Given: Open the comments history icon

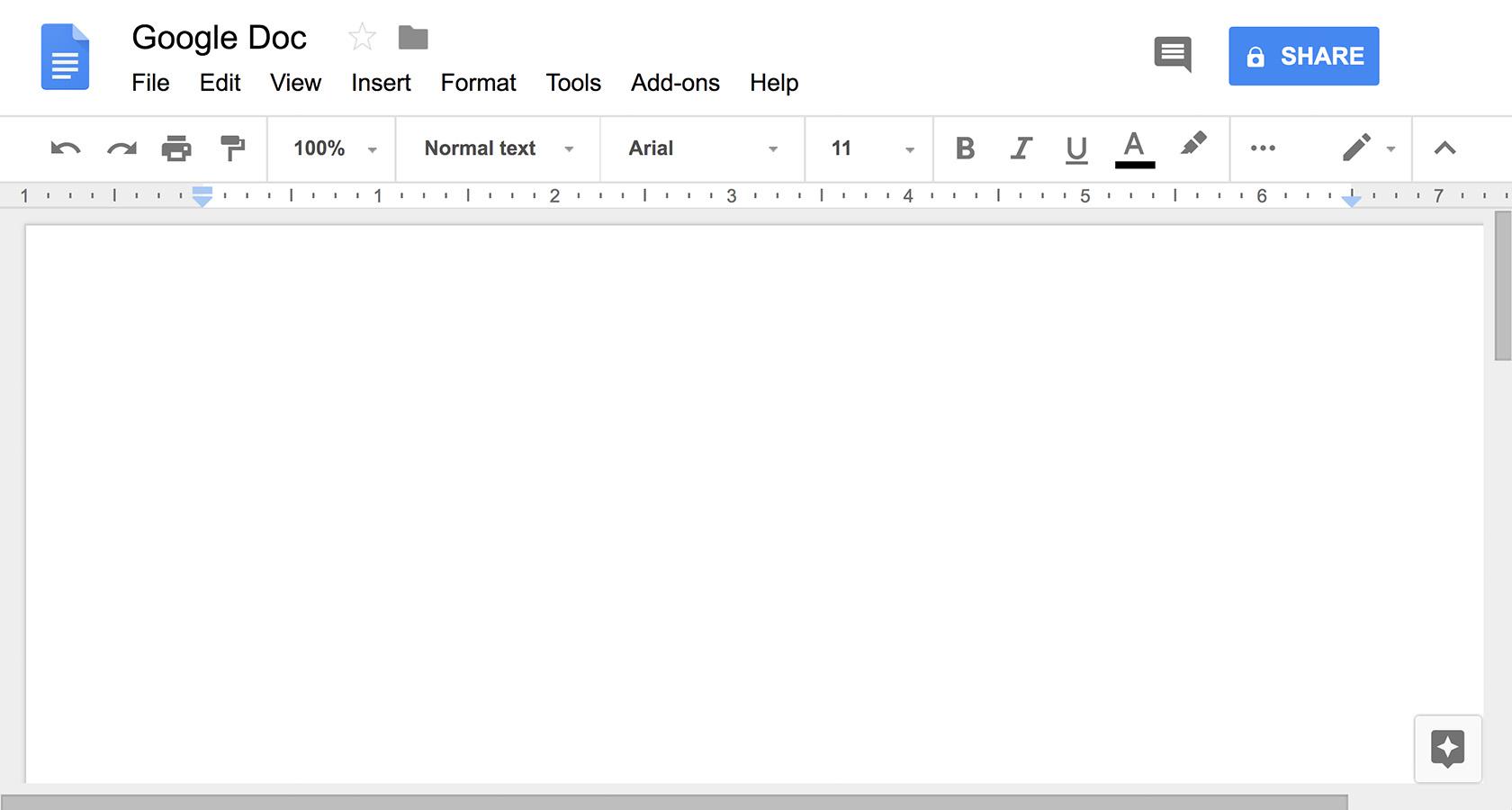Looking at the screenshot, I should click(x=1173, y=55).
